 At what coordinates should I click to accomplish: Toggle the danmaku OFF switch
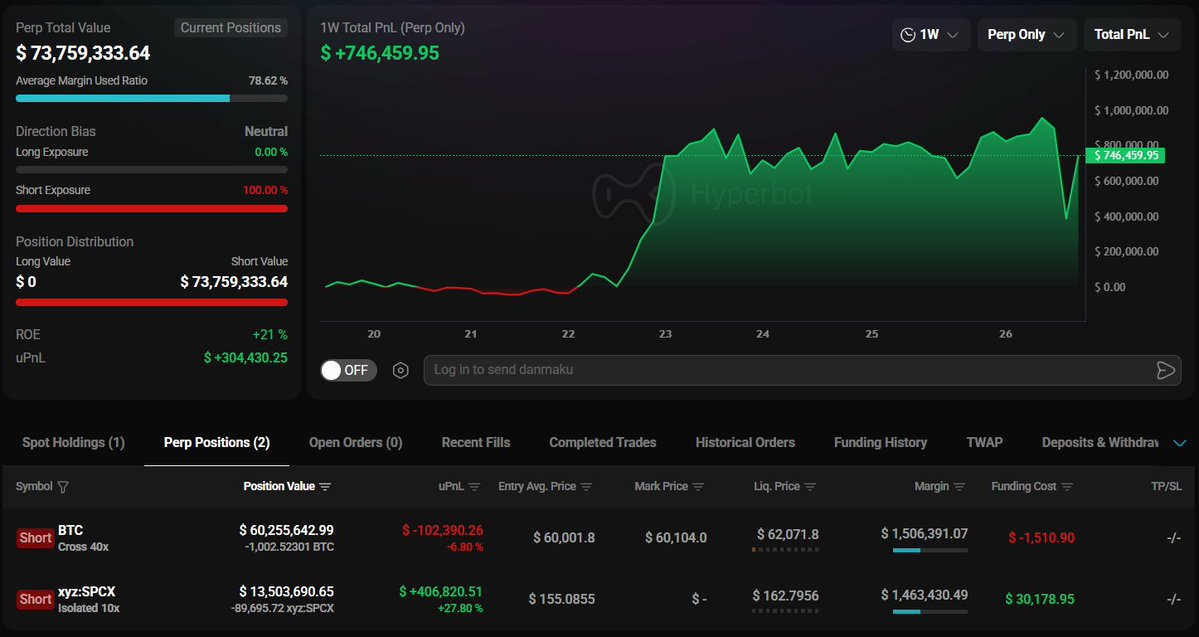coord(348,370)
